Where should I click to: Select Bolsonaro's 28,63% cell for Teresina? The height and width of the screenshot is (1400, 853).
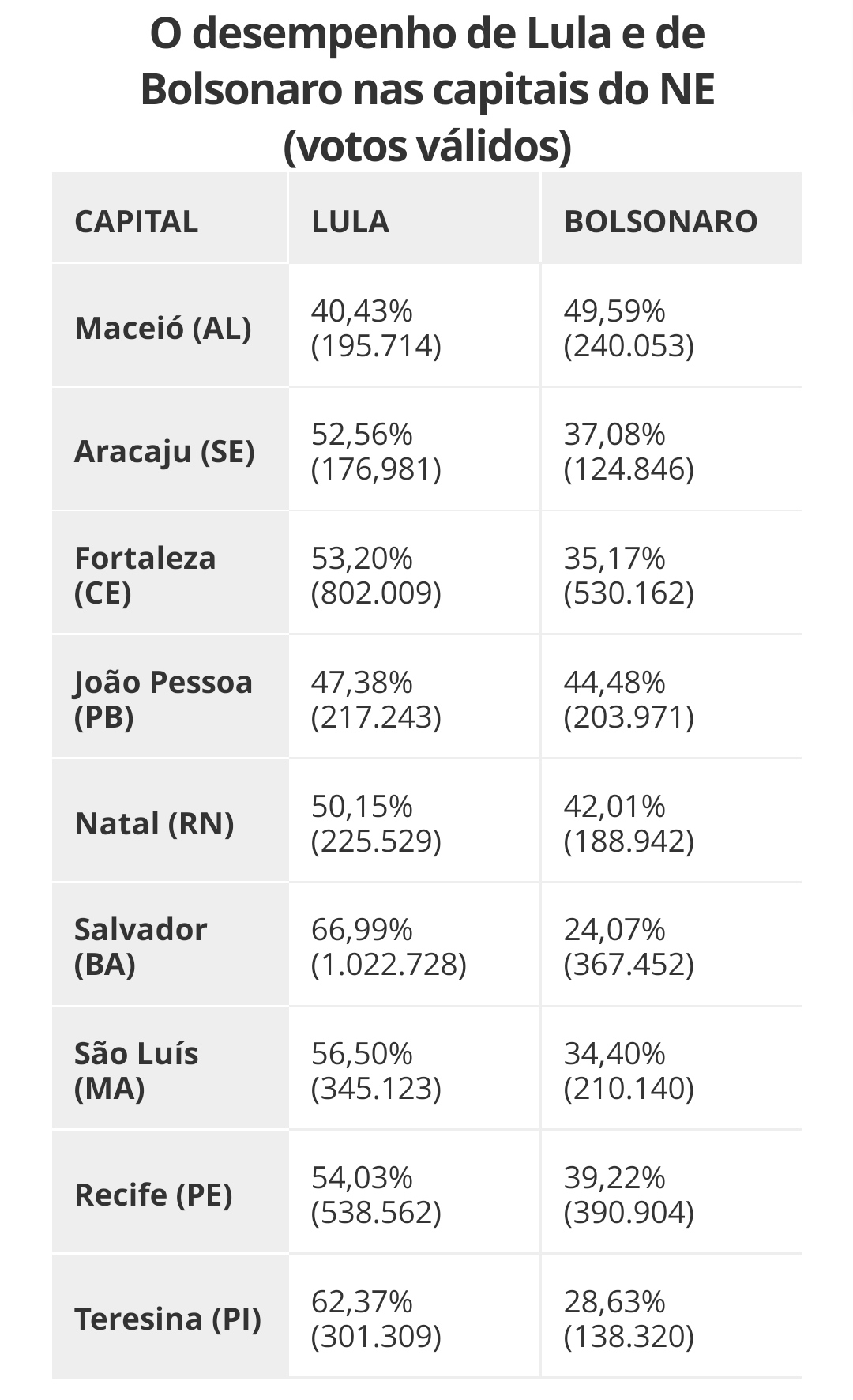pos(629,1319)
